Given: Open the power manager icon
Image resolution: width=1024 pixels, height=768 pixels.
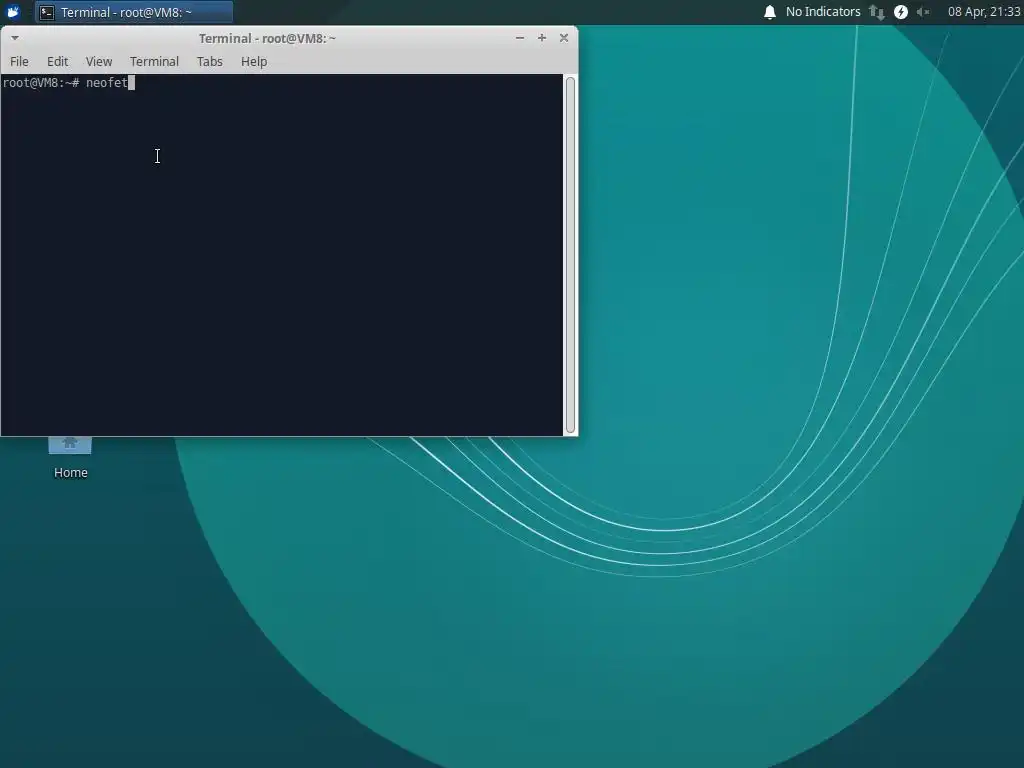Looking at the screenshot, I should click(x=901, y=12).
